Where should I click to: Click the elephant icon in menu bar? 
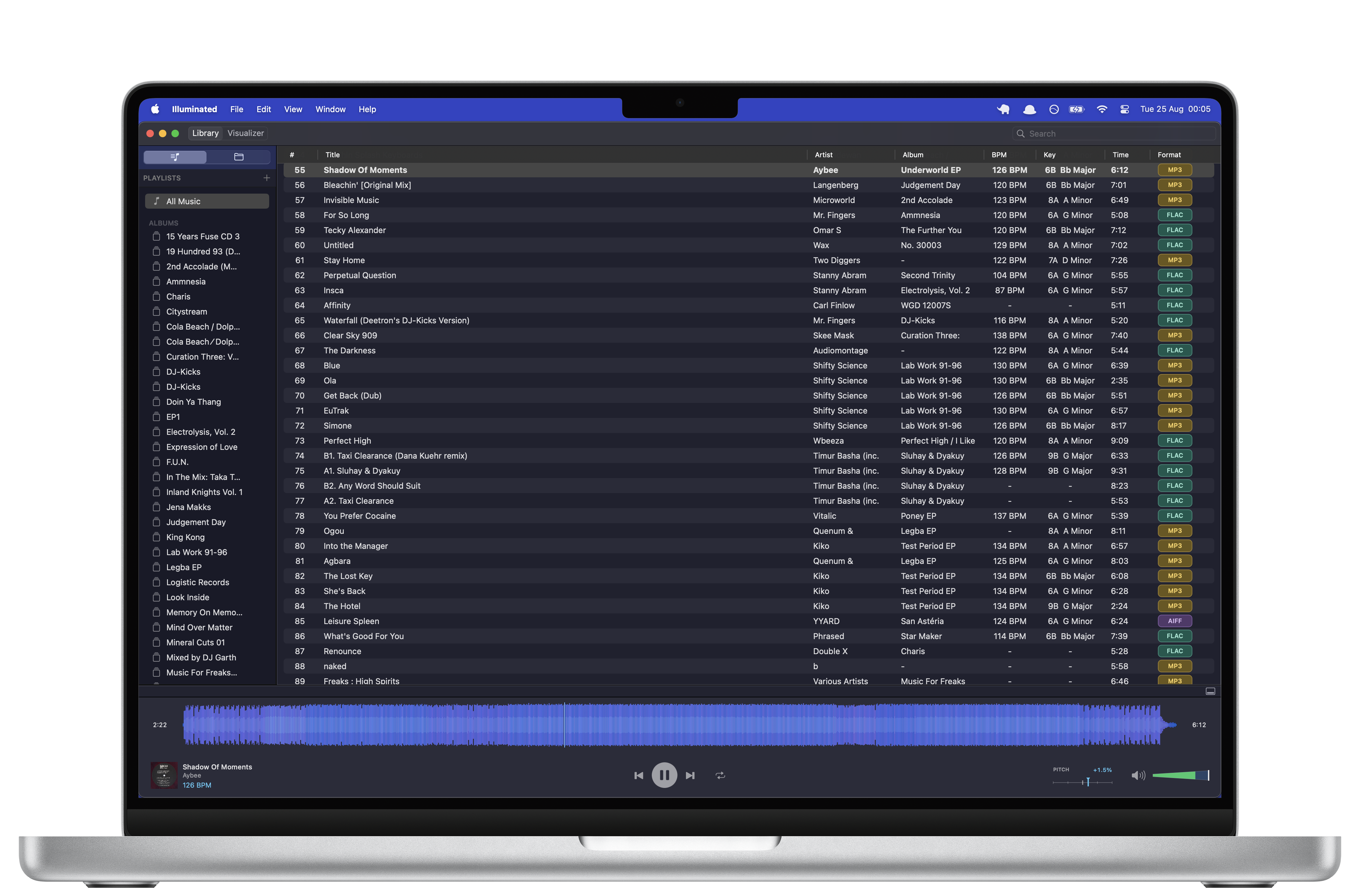point(1003,109)
